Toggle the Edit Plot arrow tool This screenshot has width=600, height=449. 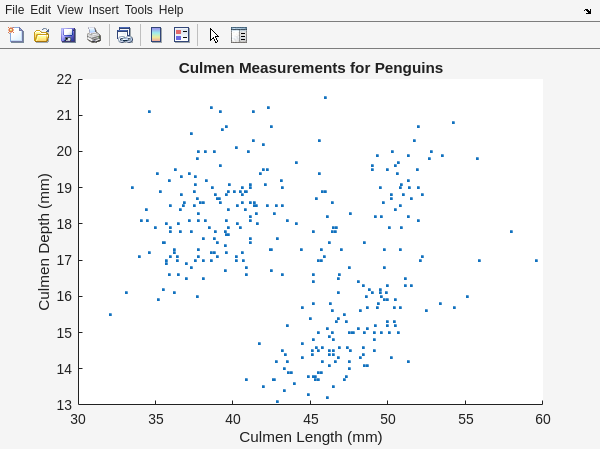(x=214, y=35)
